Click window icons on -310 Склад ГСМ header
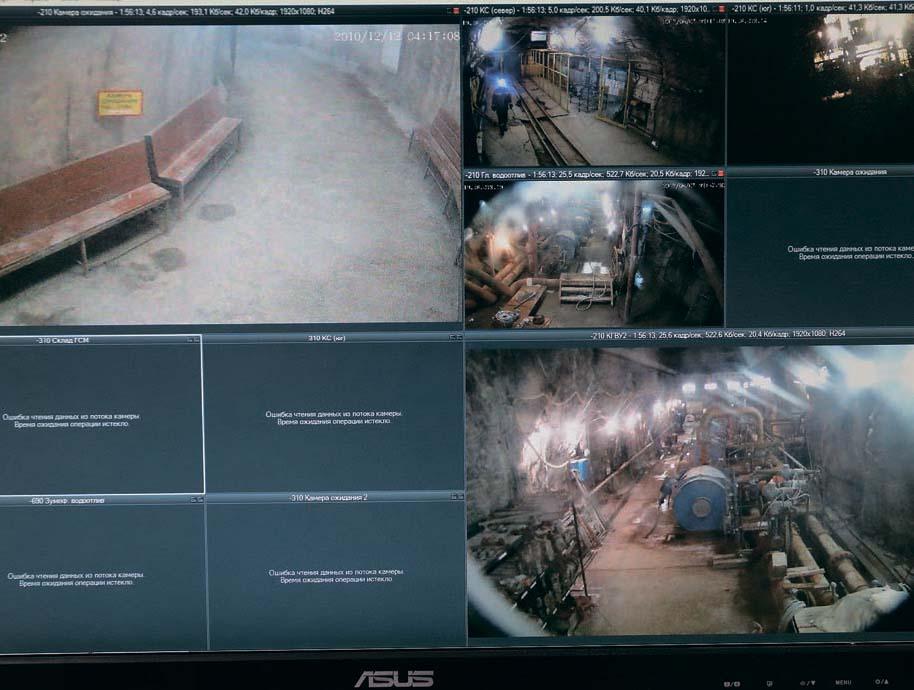914x690 pixels. [194, 340]
